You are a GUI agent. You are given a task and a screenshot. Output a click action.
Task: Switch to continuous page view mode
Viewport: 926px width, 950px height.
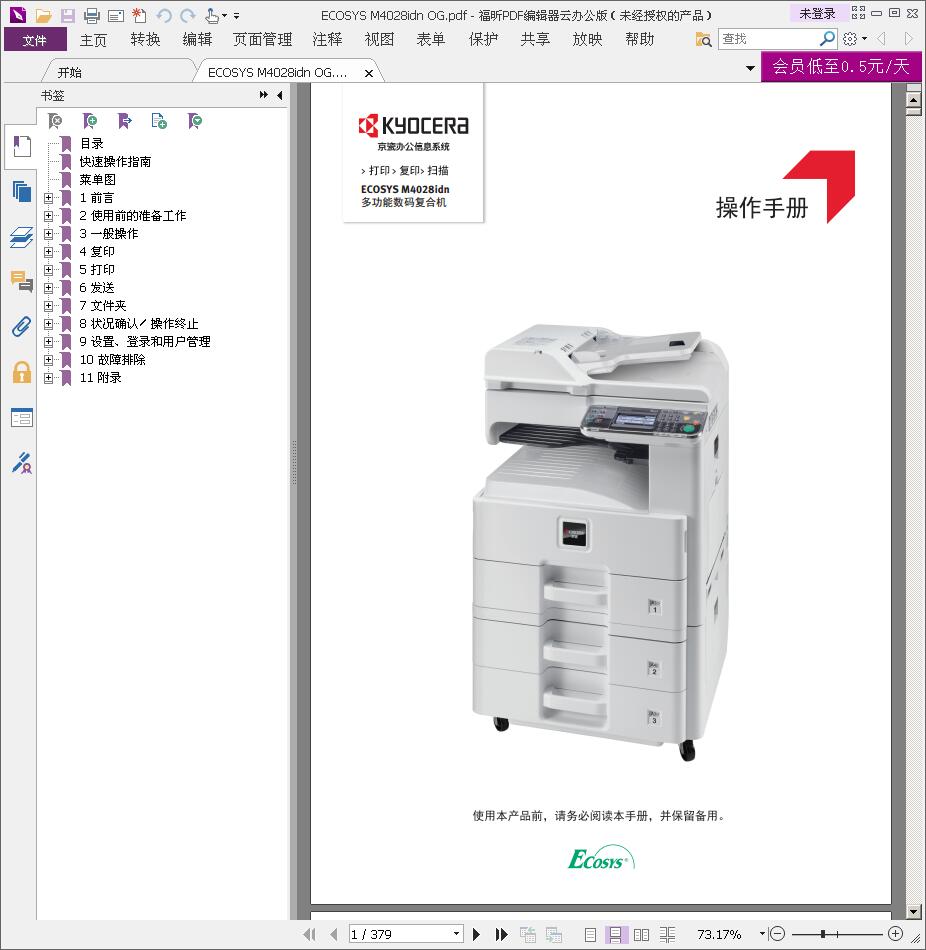pos(615,934)
